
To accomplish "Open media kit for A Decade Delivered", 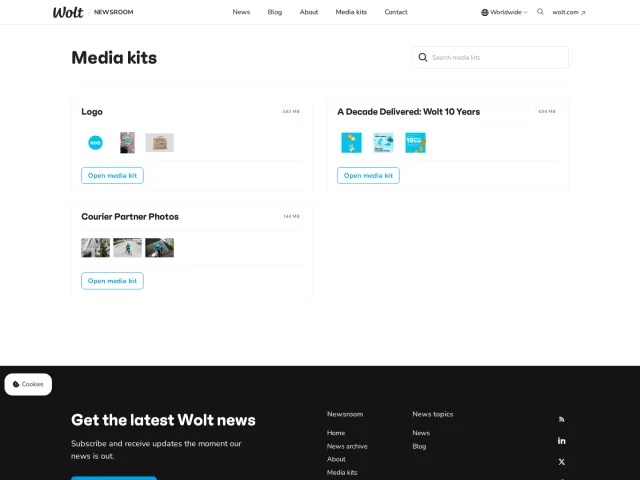I will [368, 176].
